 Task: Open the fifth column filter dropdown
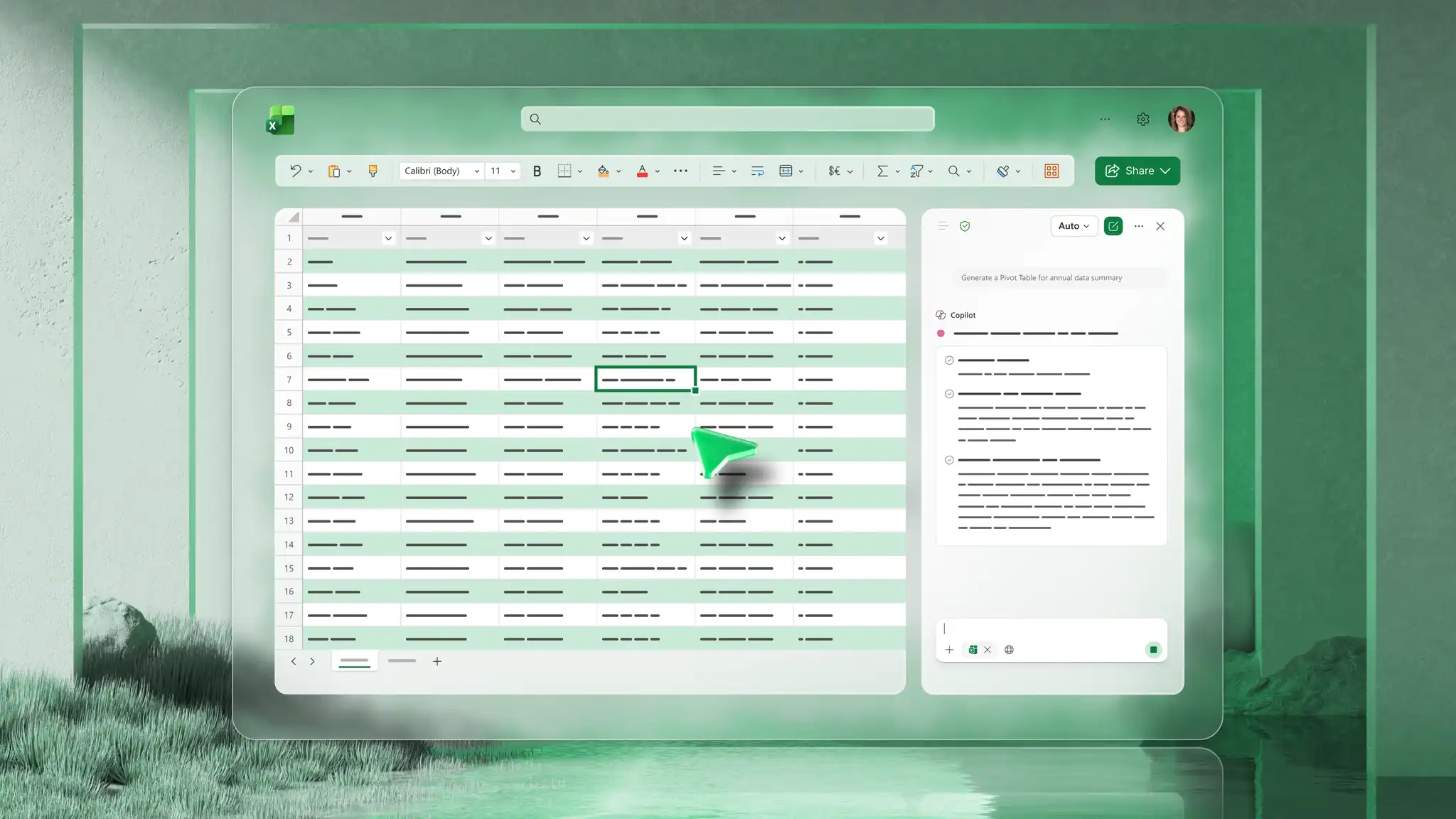[782, 238]
